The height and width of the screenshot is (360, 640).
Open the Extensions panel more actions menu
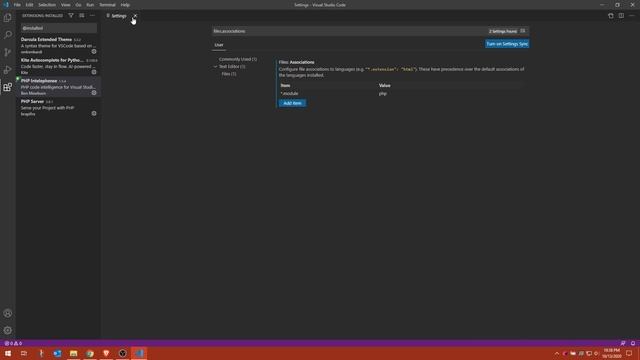(92, 16)
